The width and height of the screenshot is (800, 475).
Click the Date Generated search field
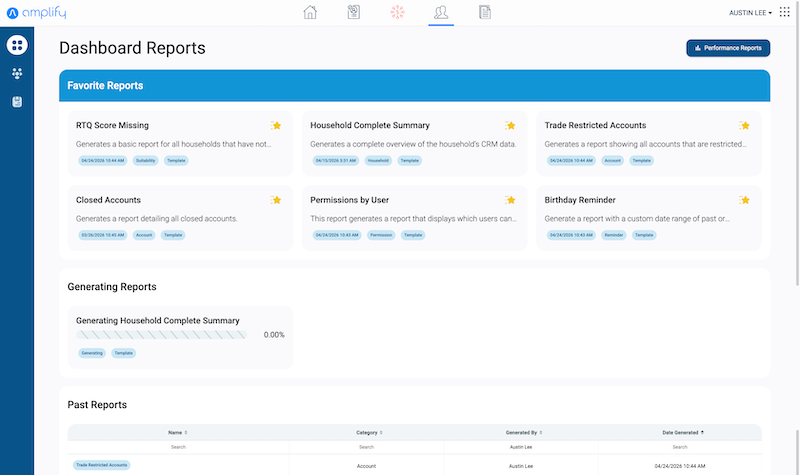pyautogui.click(x=680, y=447)
